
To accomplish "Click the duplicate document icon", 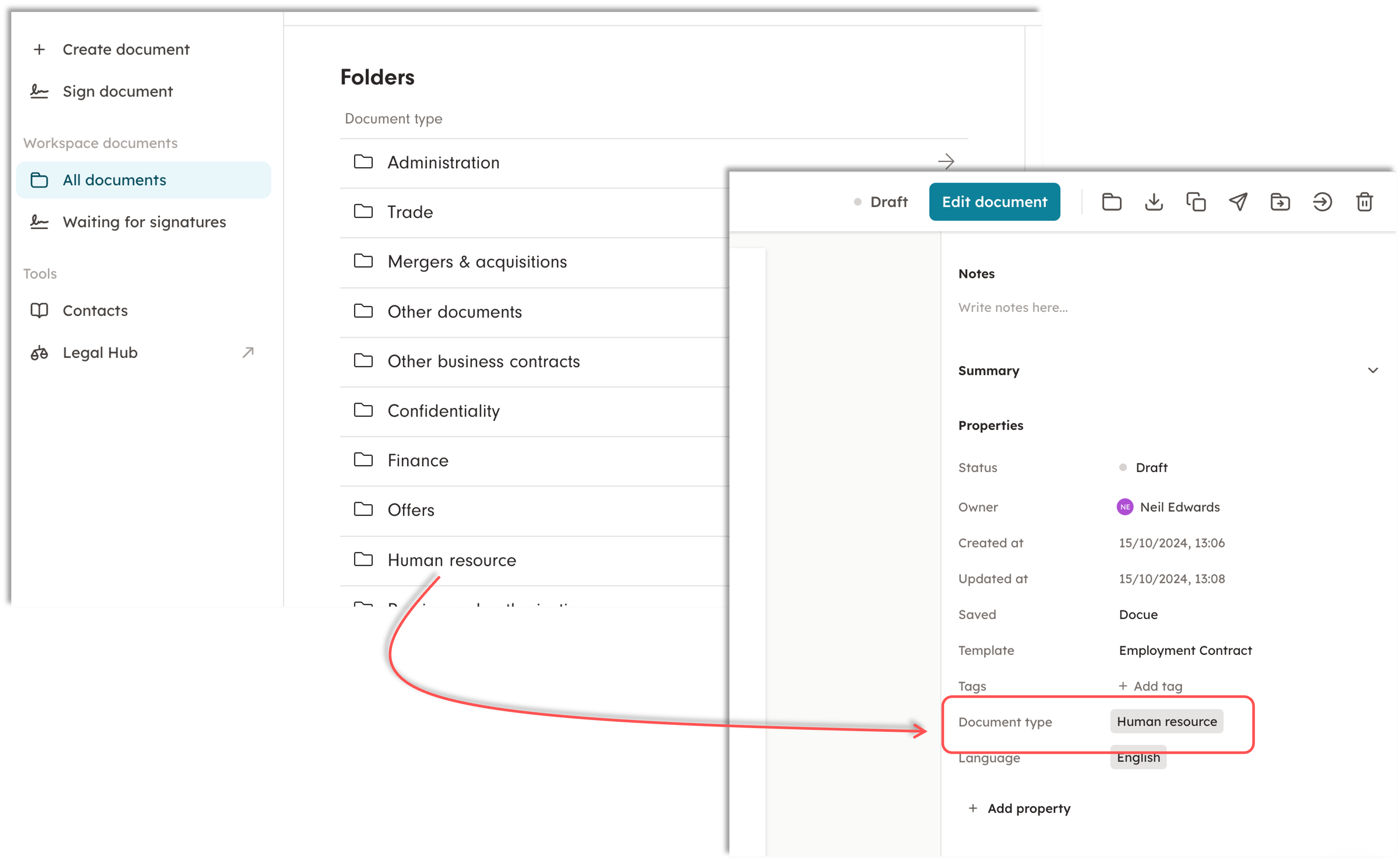I will coord(1196,202).
